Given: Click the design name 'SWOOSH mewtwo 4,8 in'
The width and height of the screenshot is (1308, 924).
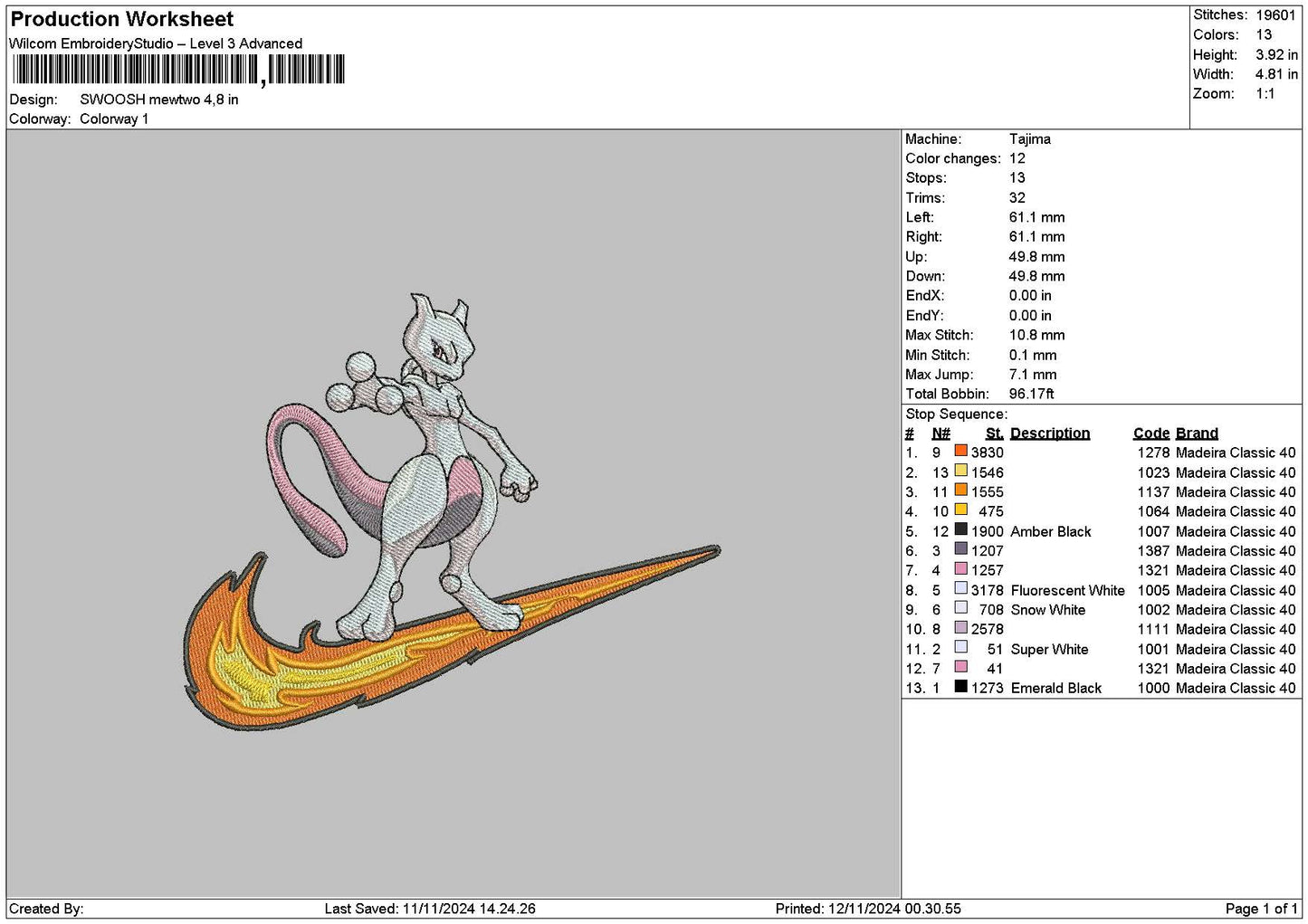Looking at the screenshot, I should [159, 100].
